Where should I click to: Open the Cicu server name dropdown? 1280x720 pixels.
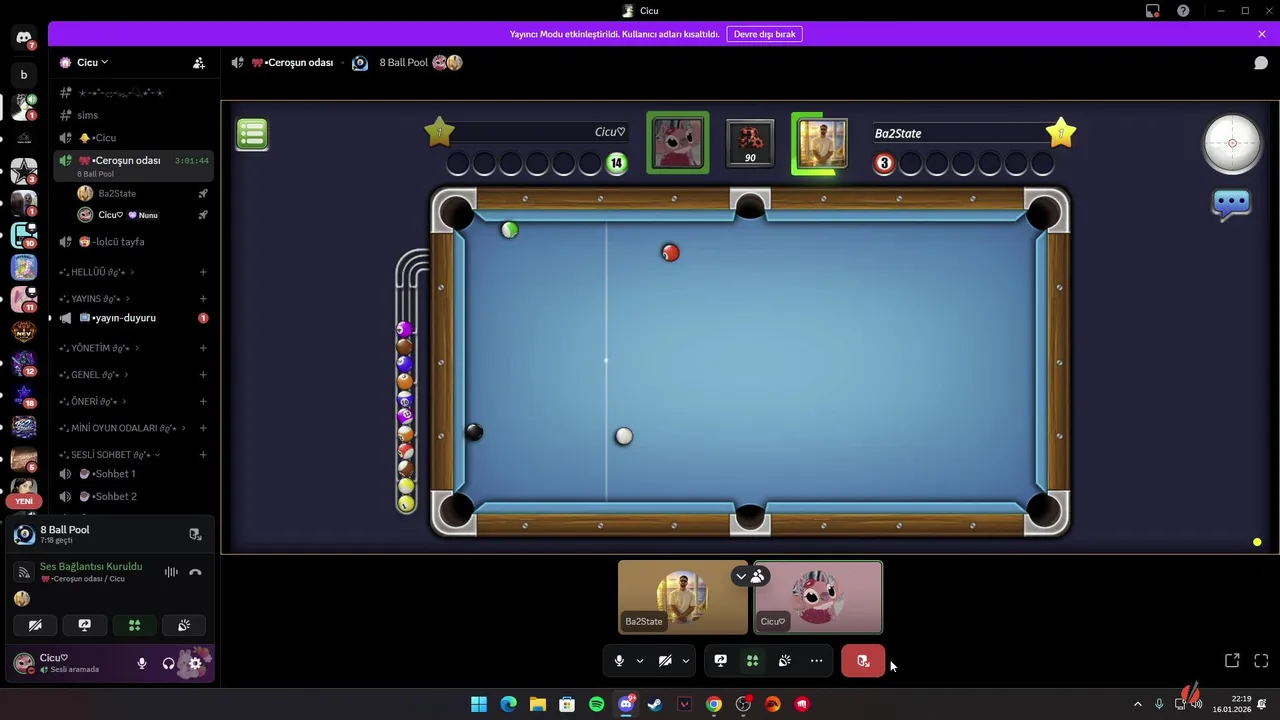(92, 62)
